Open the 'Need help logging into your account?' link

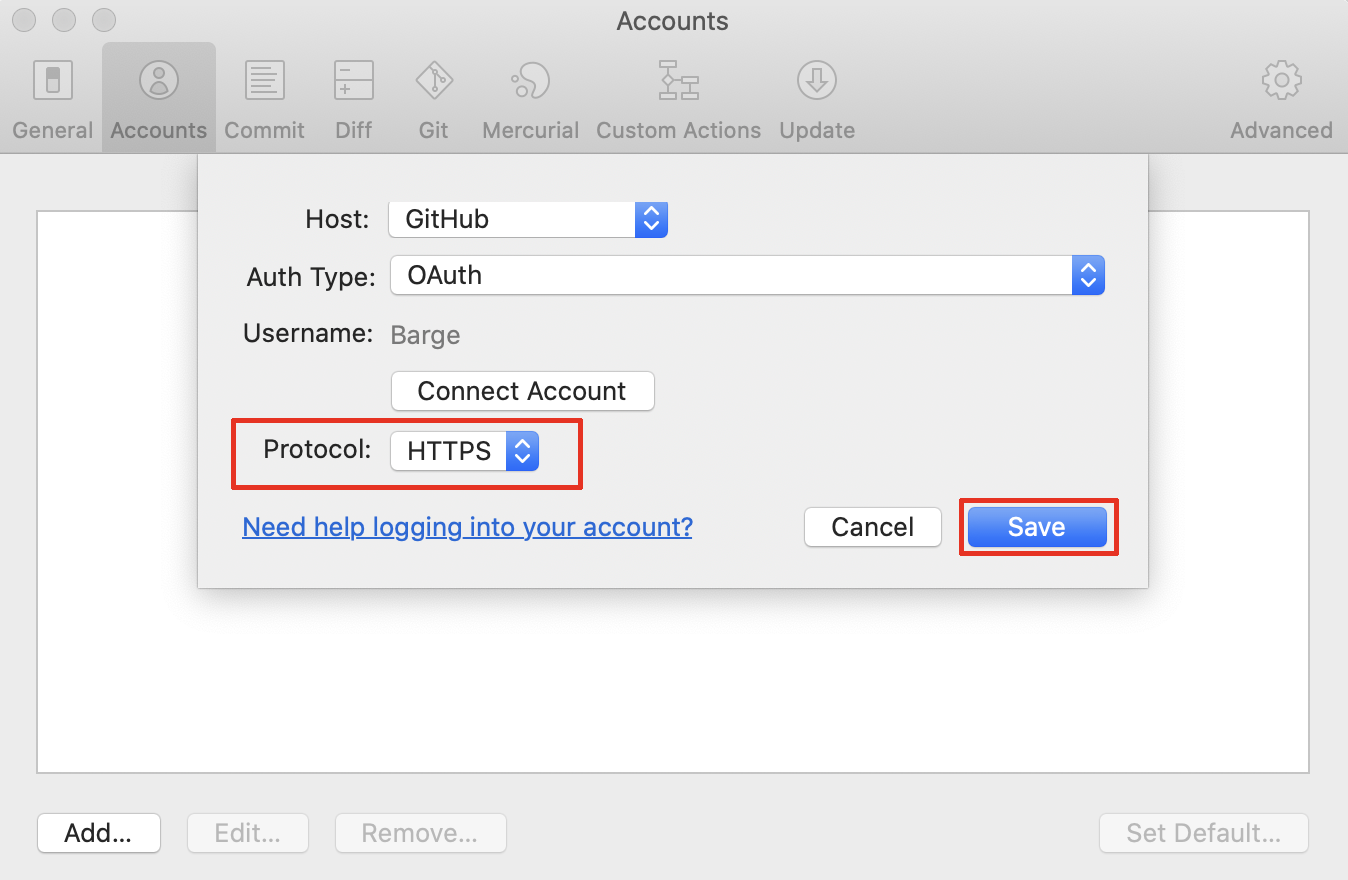467,527
